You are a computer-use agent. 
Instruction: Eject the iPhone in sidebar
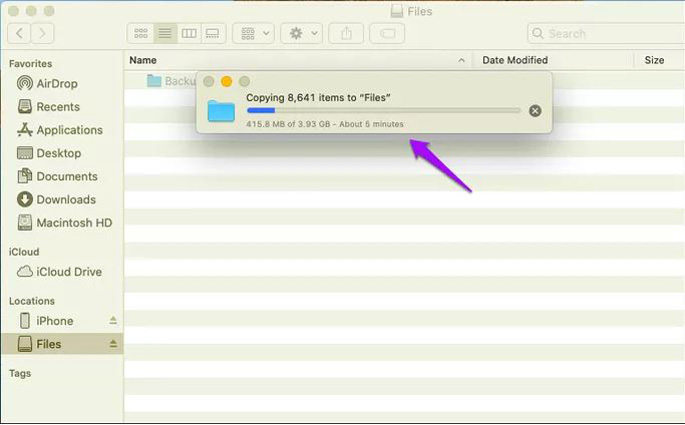coord(113,321)
